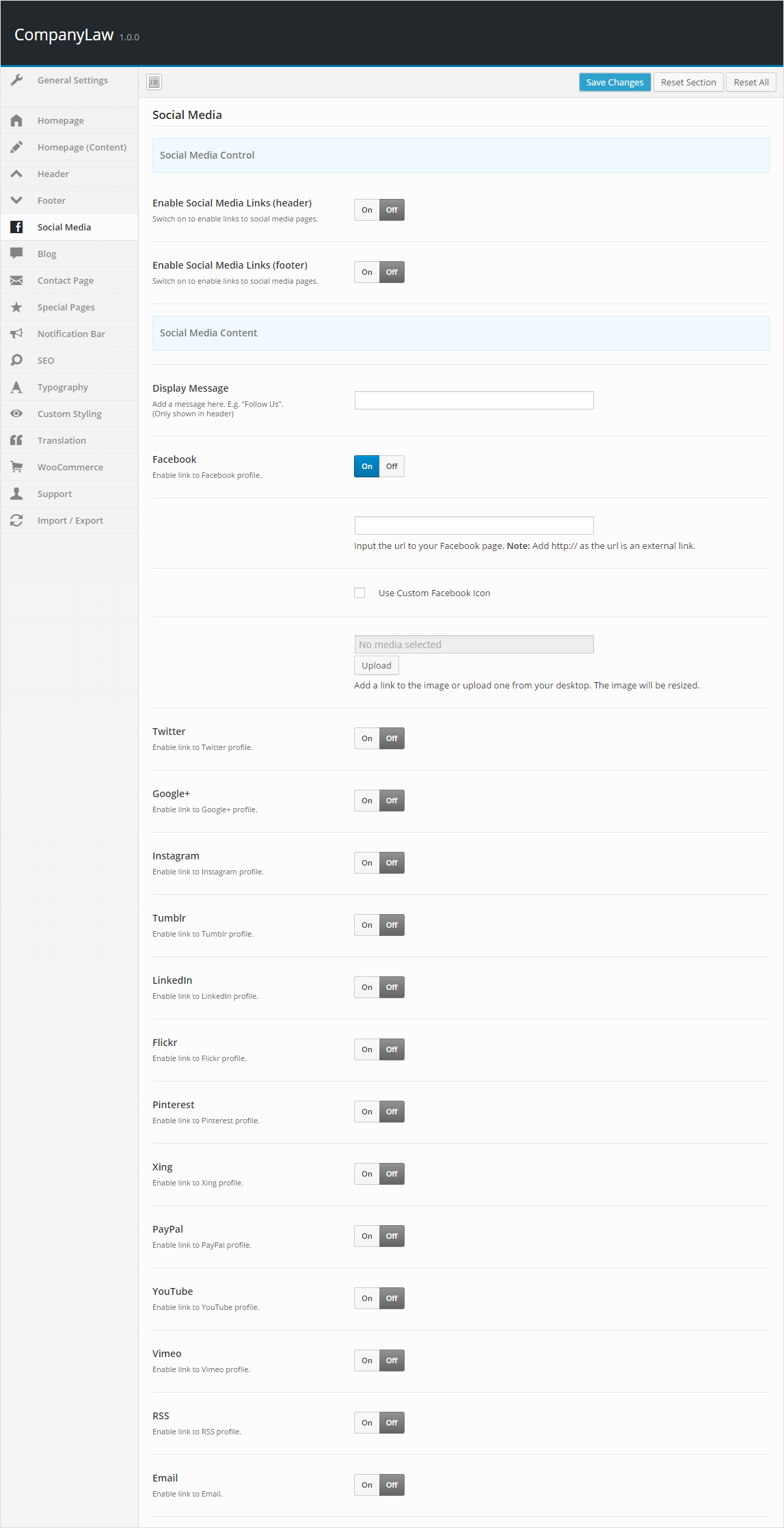
Task: Click the eye icon for Custom Styling
Action: 17,414
